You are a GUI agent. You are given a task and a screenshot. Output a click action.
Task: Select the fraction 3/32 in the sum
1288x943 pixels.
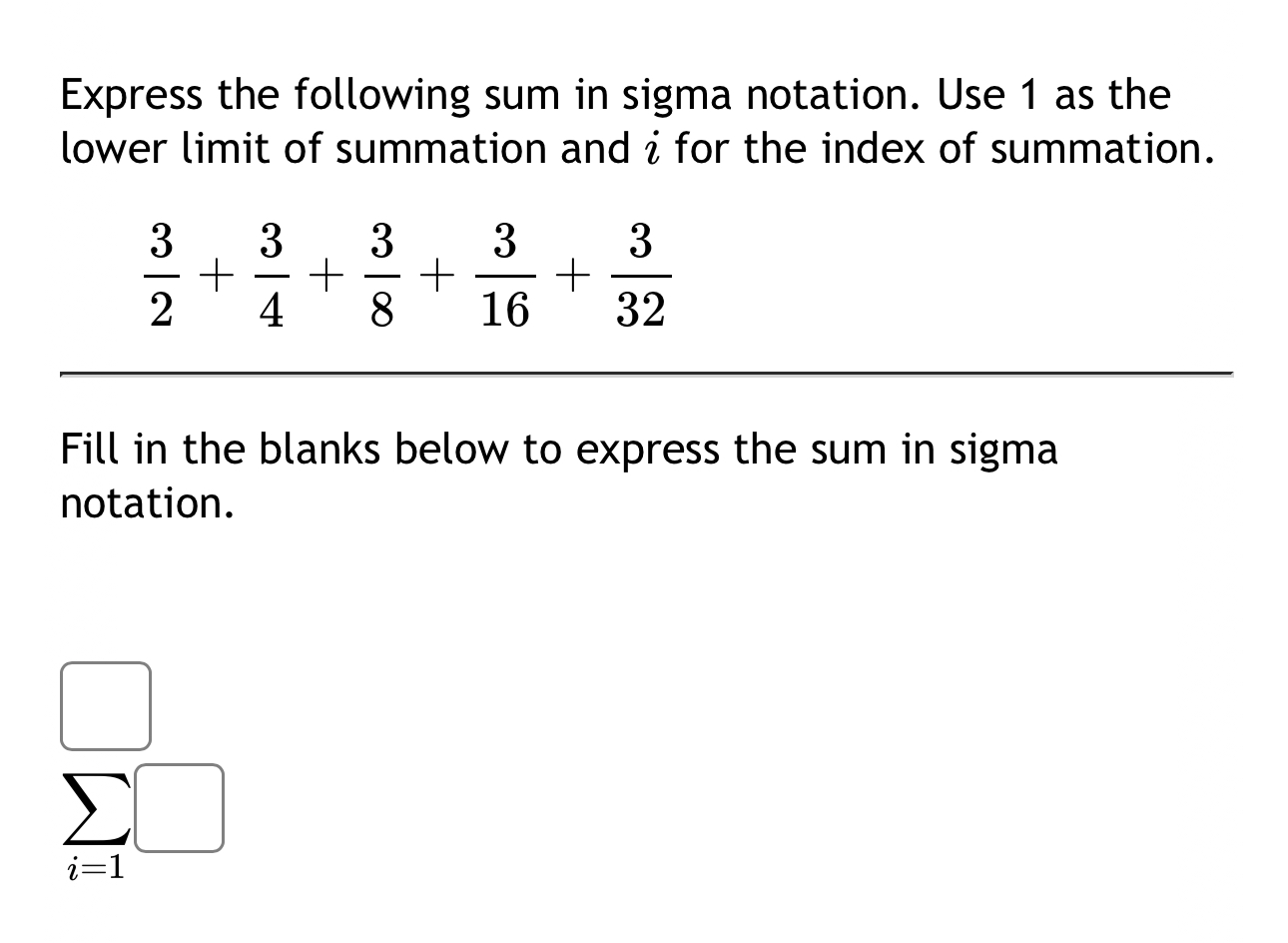coord(643,273)
